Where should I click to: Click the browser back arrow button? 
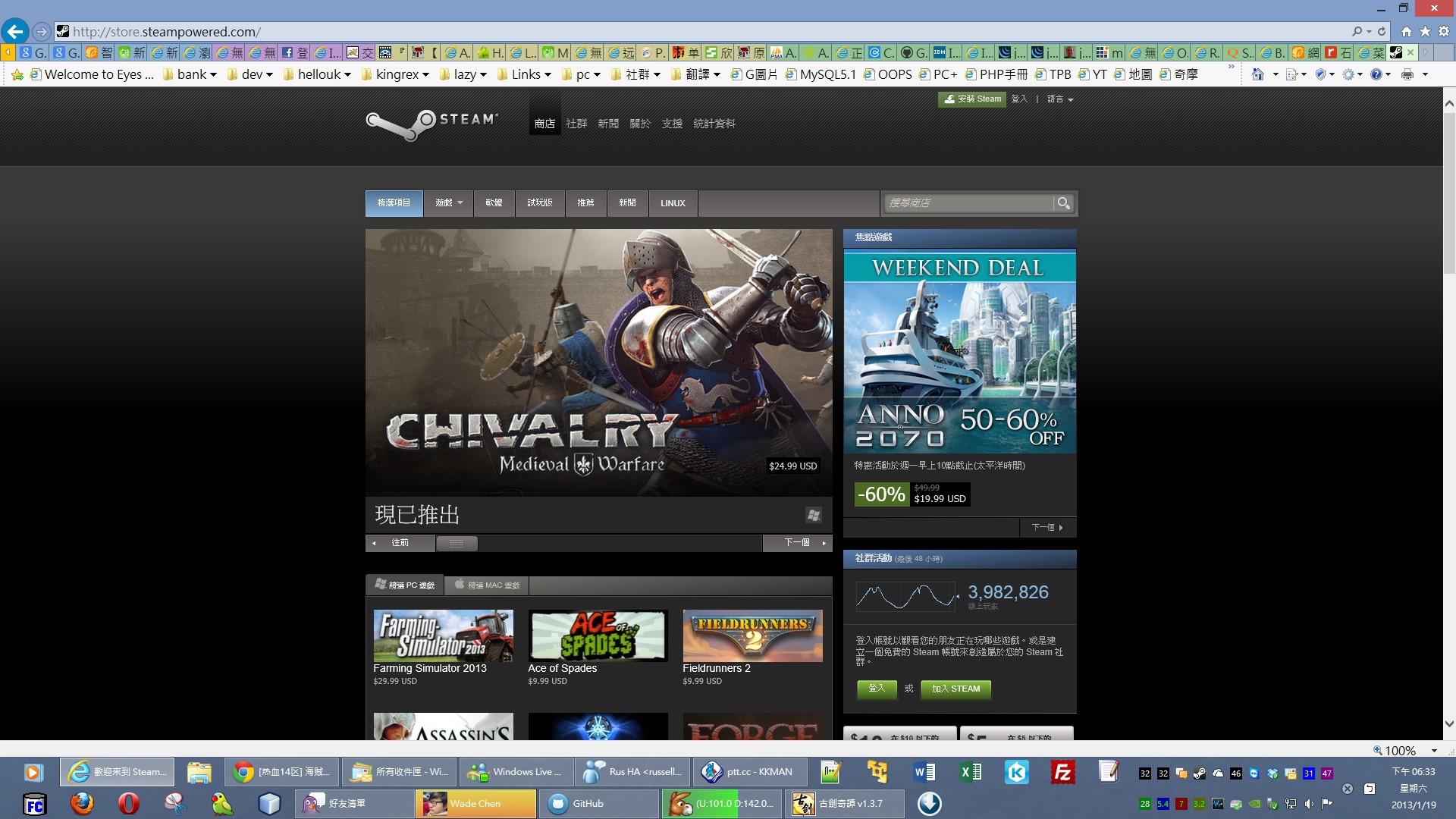click(14, 31)
